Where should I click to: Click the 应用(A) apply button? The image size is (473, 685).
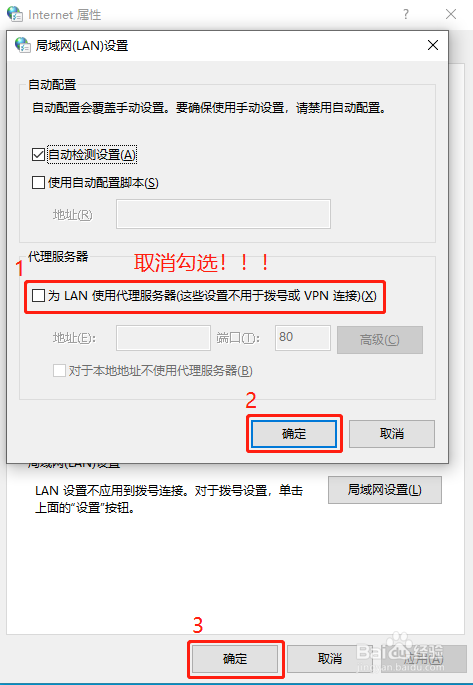(x=423, y=658)
